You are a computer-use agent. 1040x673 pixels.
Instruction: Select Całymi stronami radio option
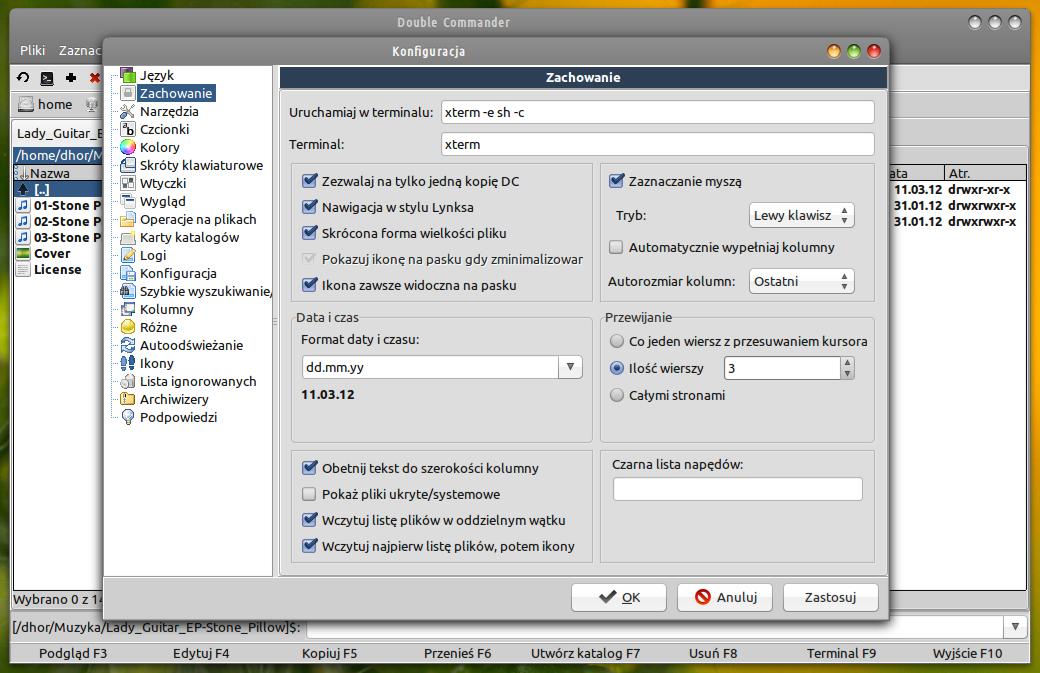(x=617, y=395)
